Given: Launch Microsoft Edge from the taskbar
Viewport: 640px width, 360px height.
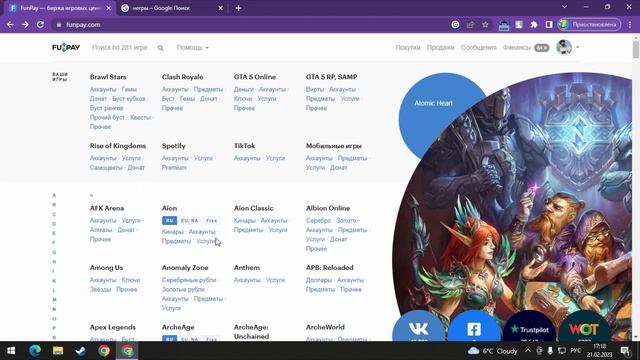Looking at the screenshot, I should [35, 351].
